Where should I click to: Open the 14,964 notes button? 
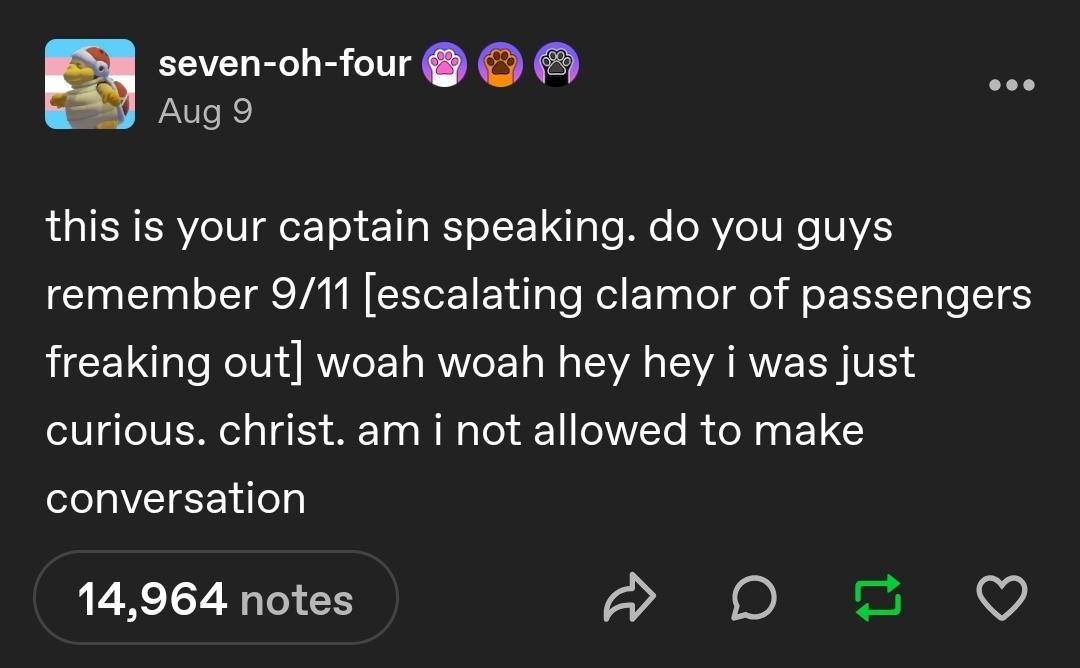216,599
